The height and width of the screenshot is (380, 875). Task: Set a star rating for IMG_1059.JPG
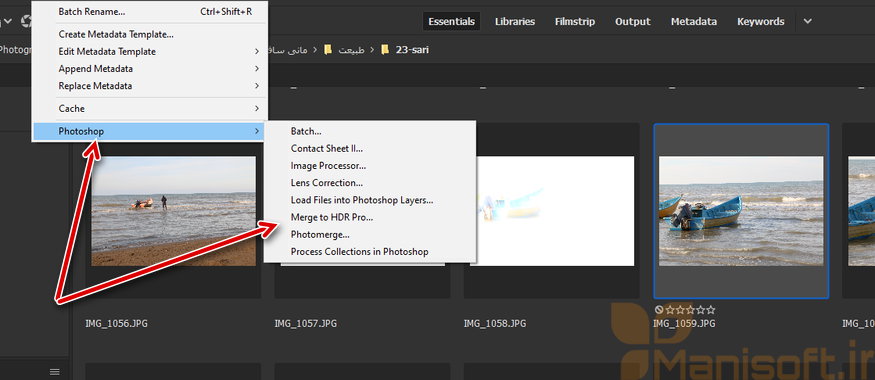(690, 310)
